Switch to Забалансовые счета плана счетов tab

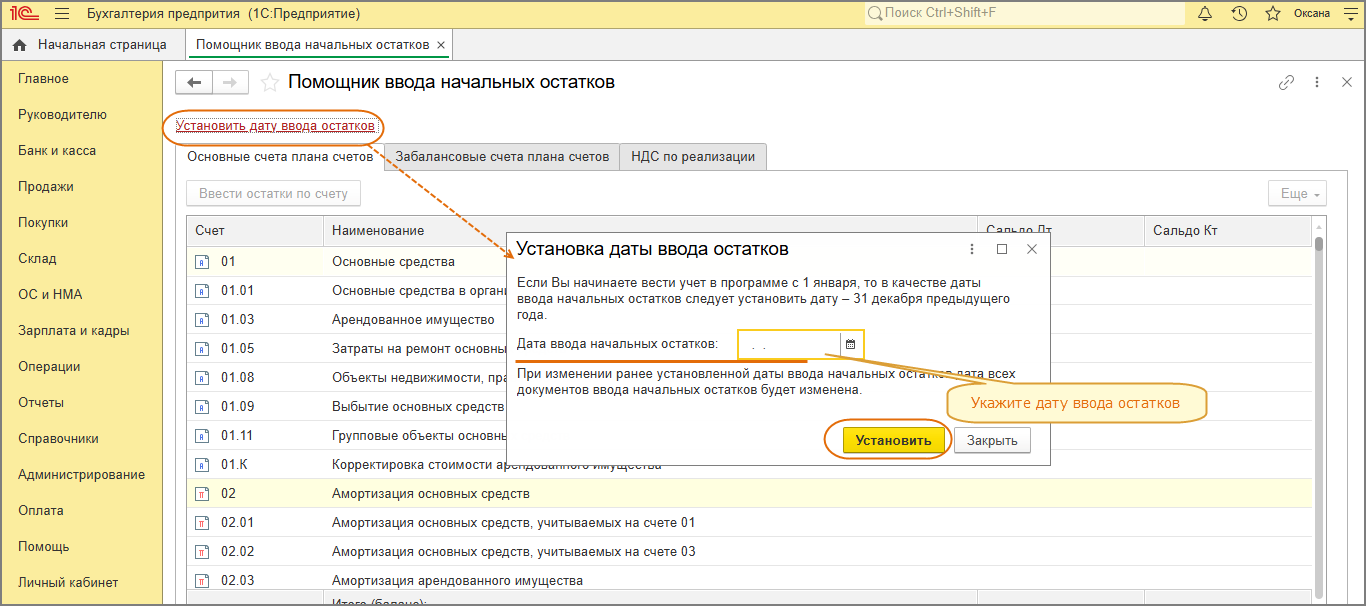pos(502,157)
